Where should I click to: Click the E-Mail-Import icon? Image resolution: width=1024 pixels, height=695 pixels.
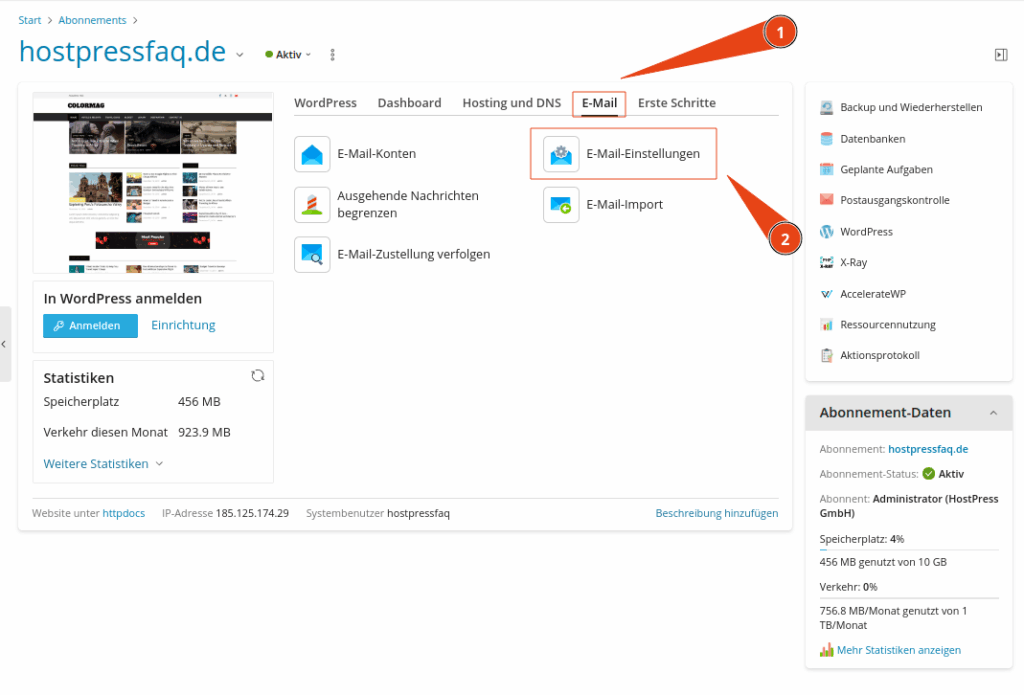click(x=561, y=204)
